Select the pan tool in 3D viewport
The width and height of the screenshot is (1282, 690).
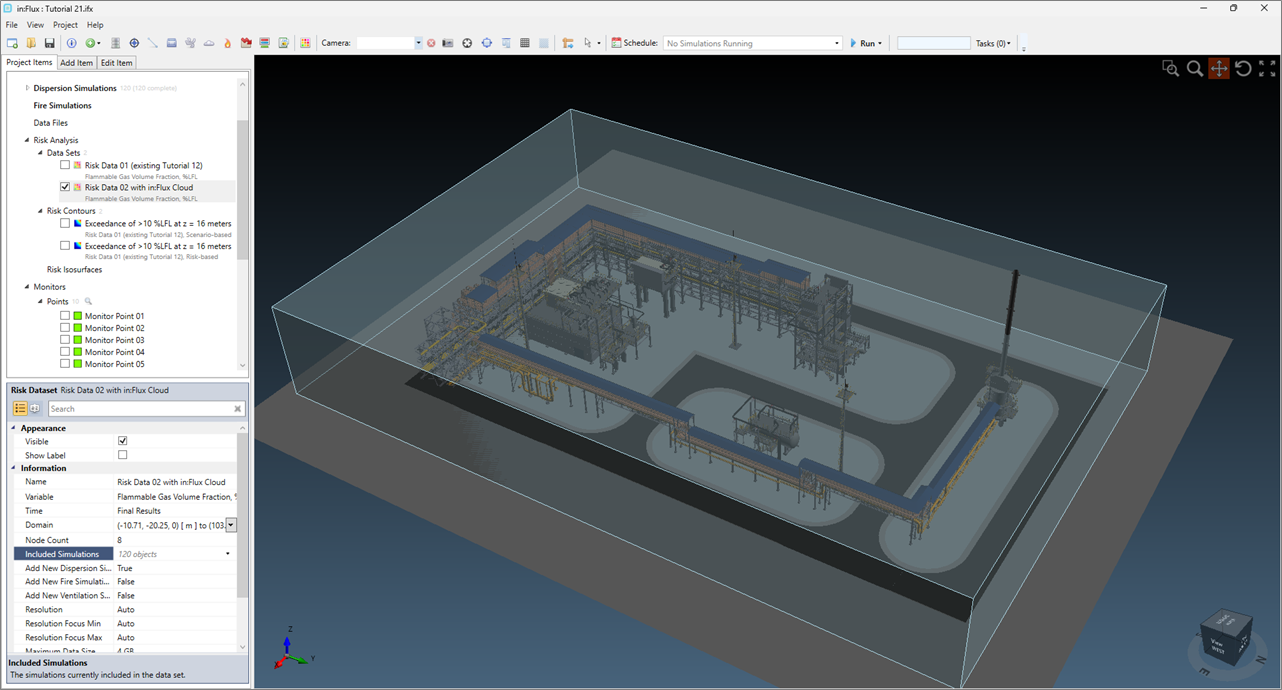click(x=1218, y=68)
